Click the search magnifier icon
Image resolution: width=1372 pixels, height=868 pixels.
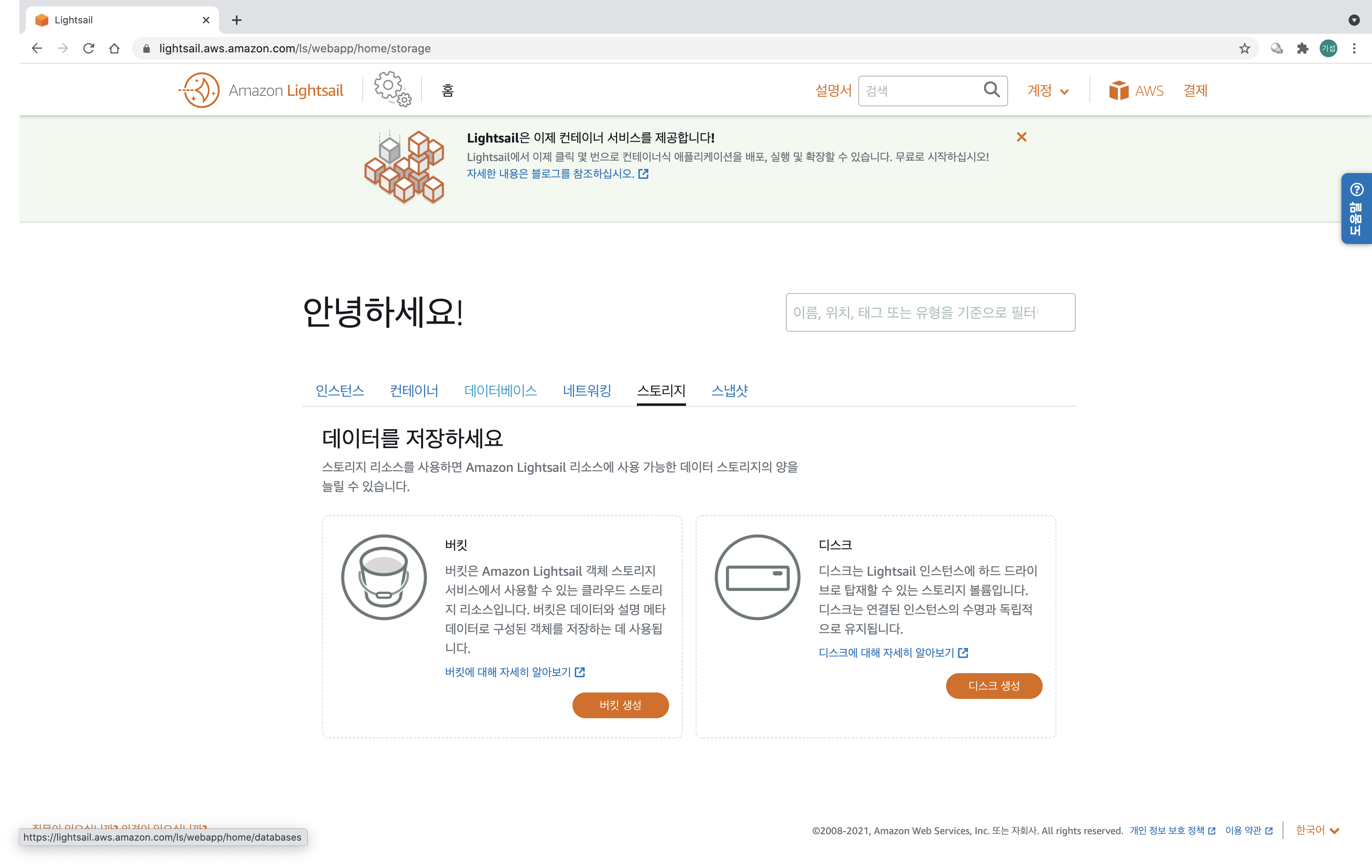(x=992, y=90)
